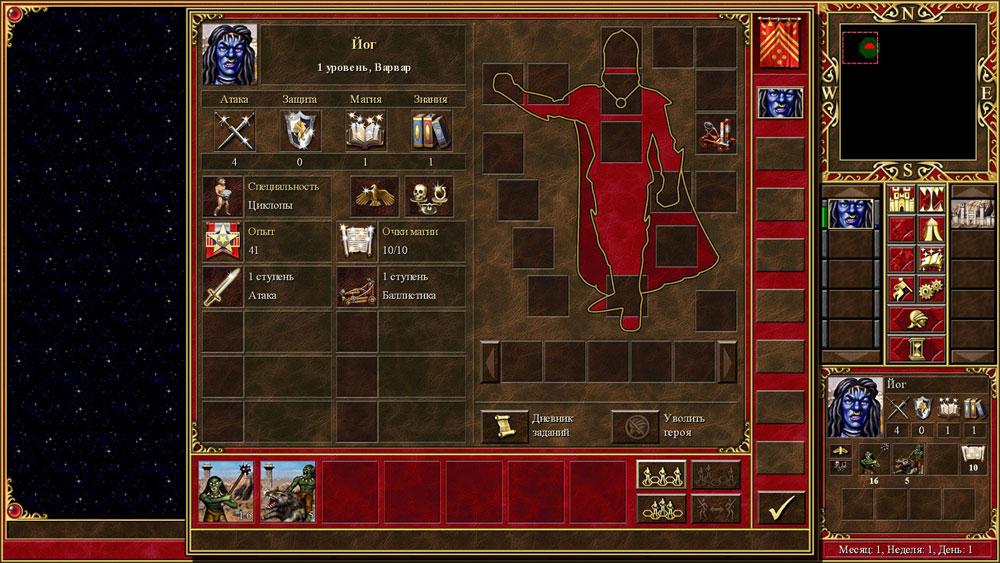Select the ballista war machine slot

(716, 134)
